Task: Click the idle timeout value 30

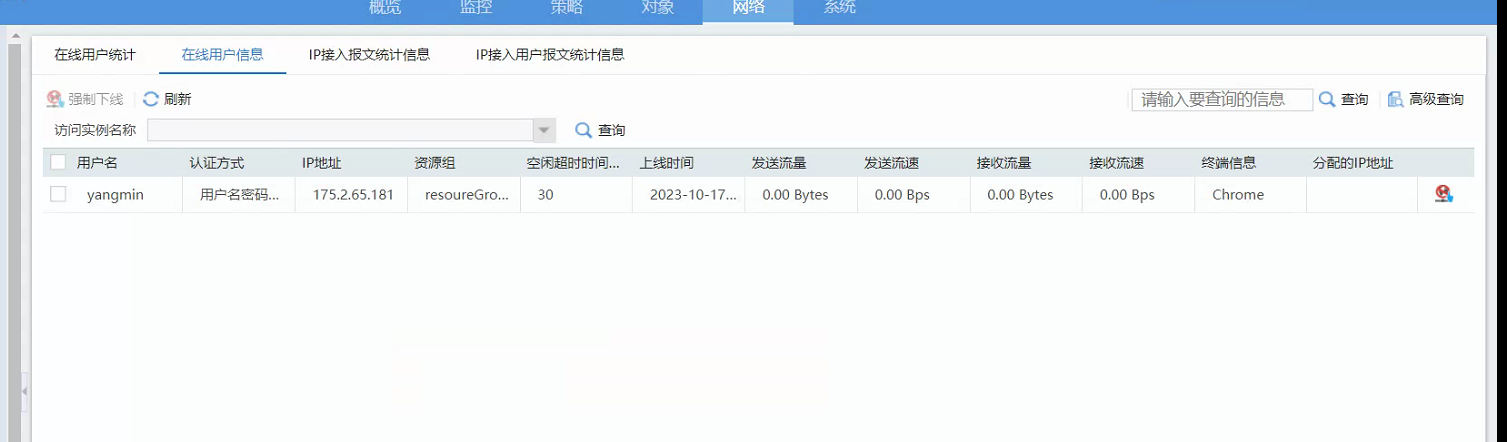Action: [545, 195]
